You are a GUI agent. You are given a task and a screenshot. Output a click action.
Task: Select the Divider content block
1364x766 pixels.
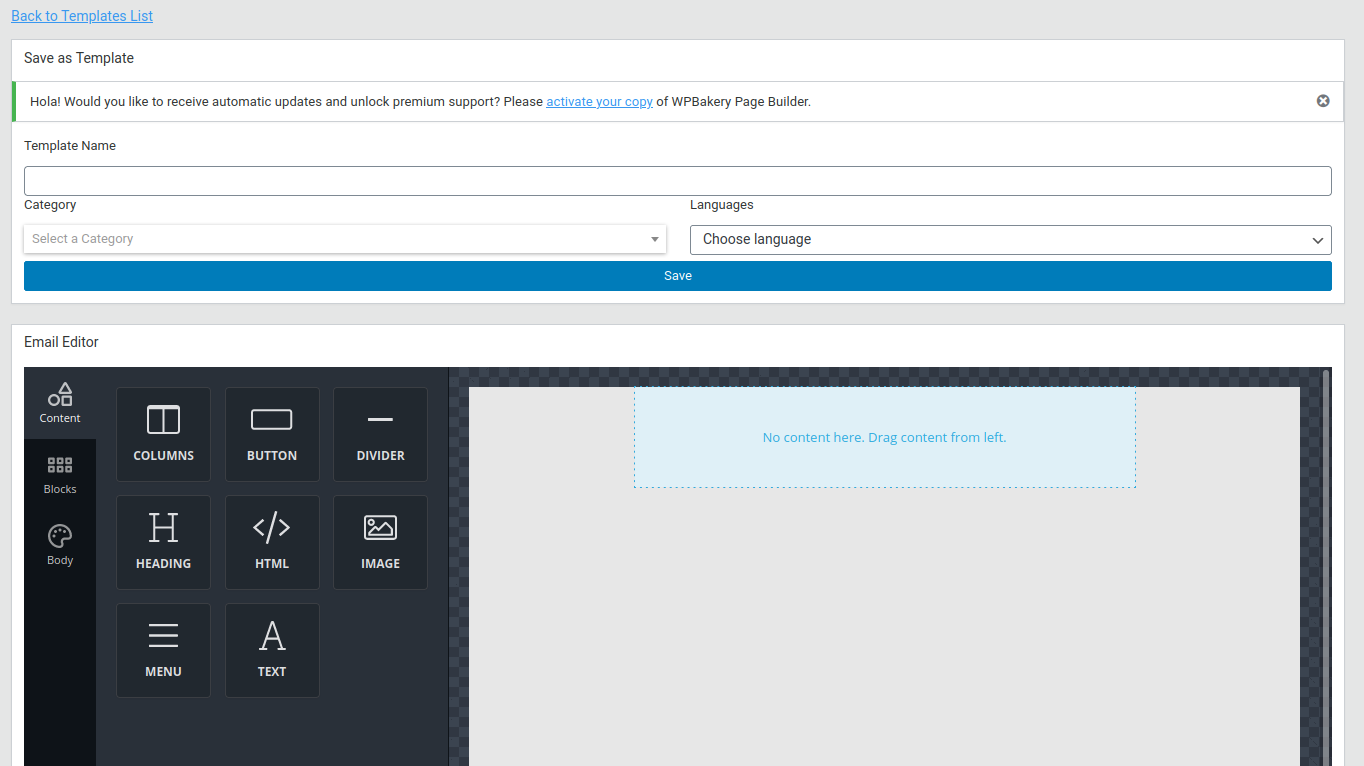click(380, 434)
